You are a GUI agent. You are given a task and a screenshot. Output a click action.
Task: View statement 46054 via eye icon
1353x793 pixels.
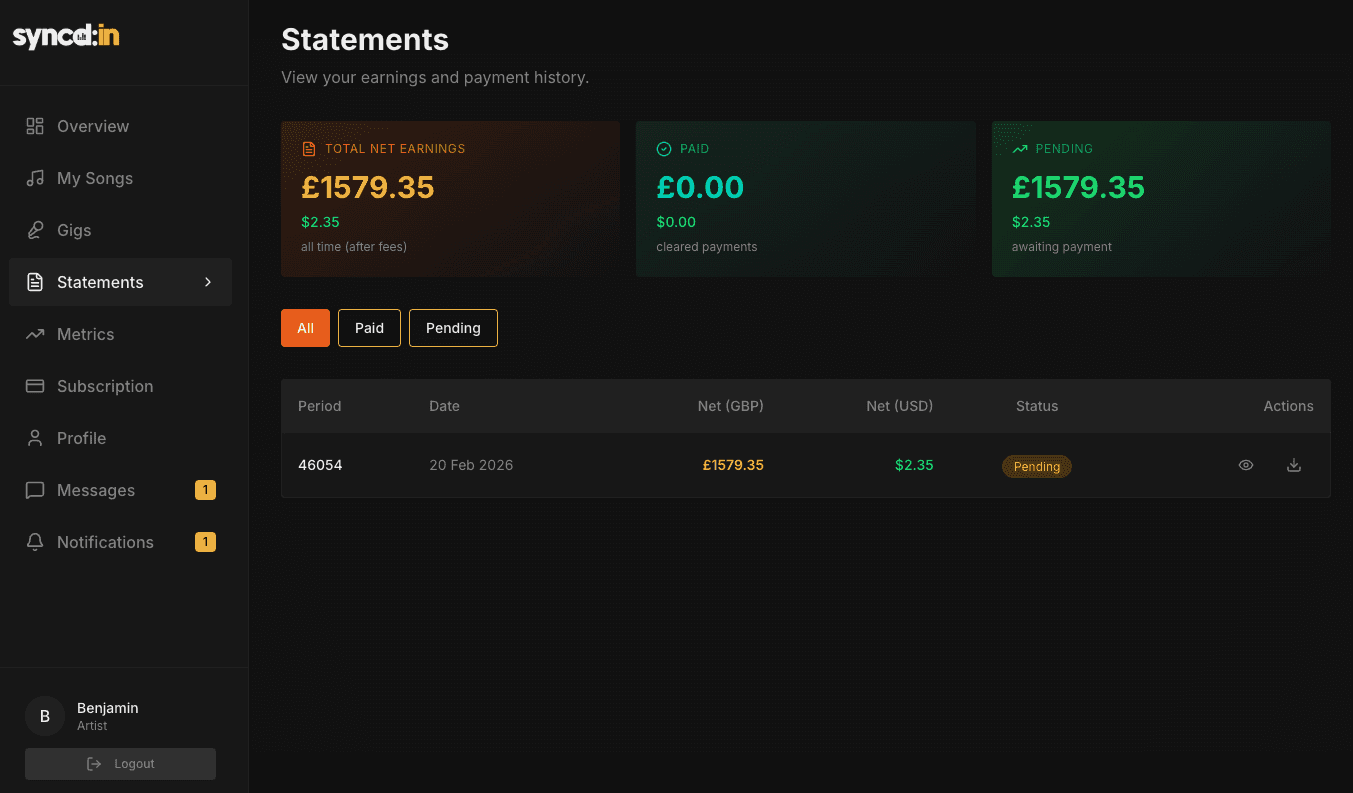click(1246, 465)
